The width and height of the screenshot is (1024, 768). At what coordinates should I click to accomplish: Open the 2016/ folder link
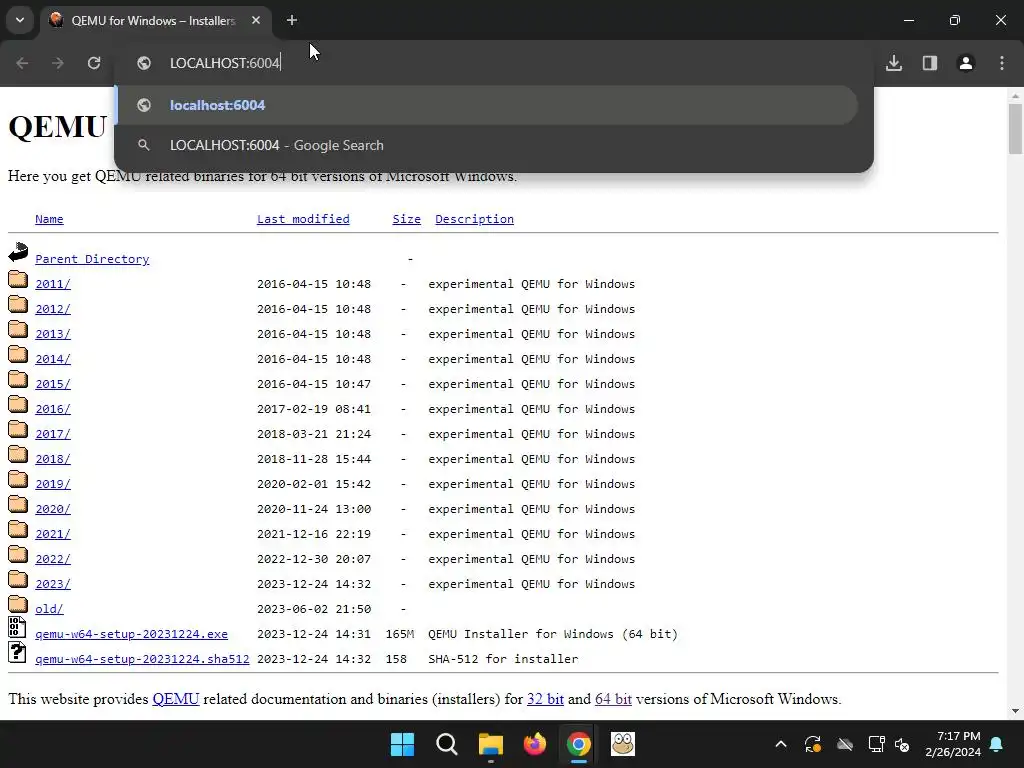(x=53, y=409)
